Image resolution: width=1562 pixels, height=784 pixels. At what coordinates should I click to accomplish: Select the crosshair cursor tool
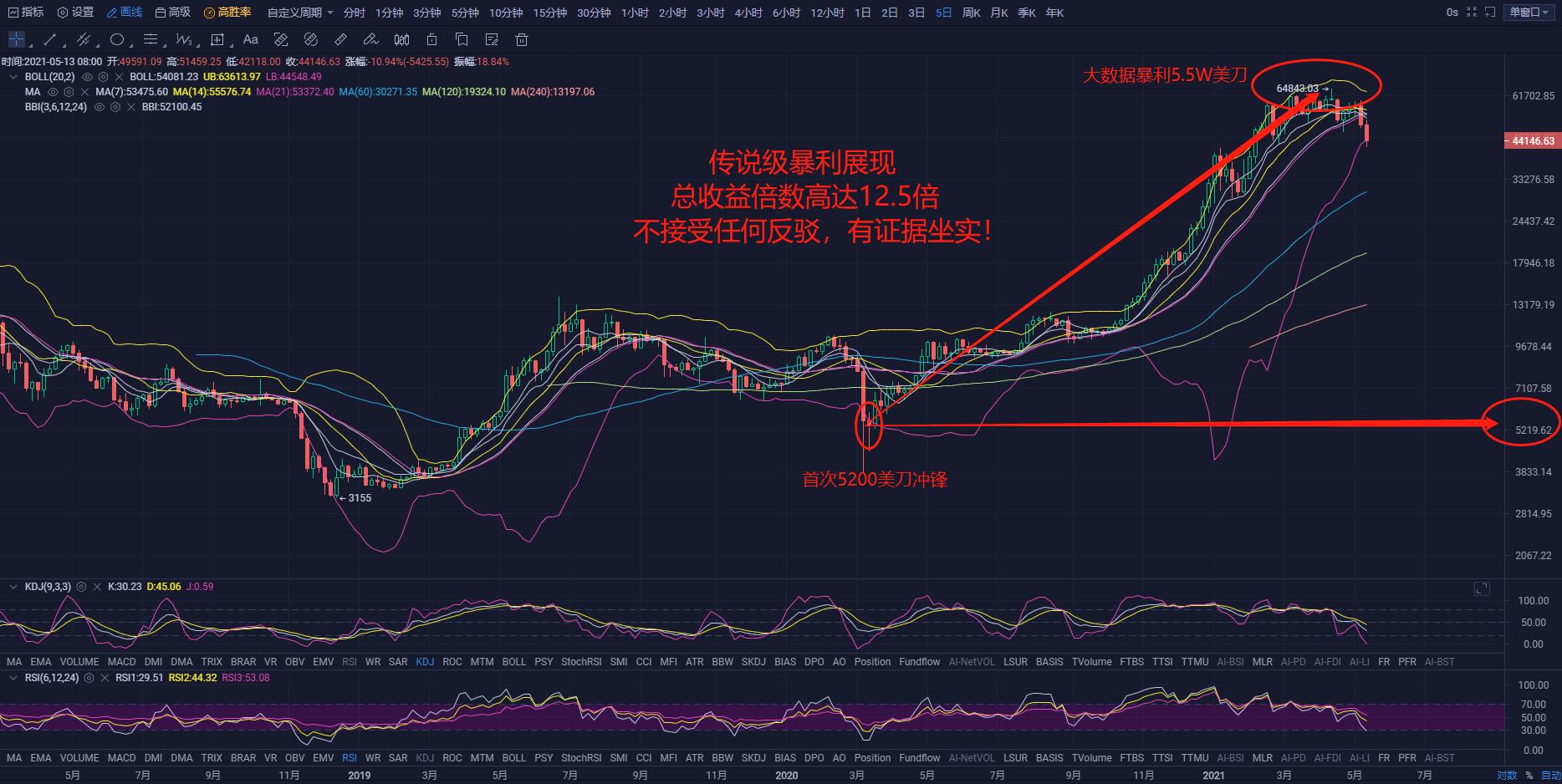point(16,39)
